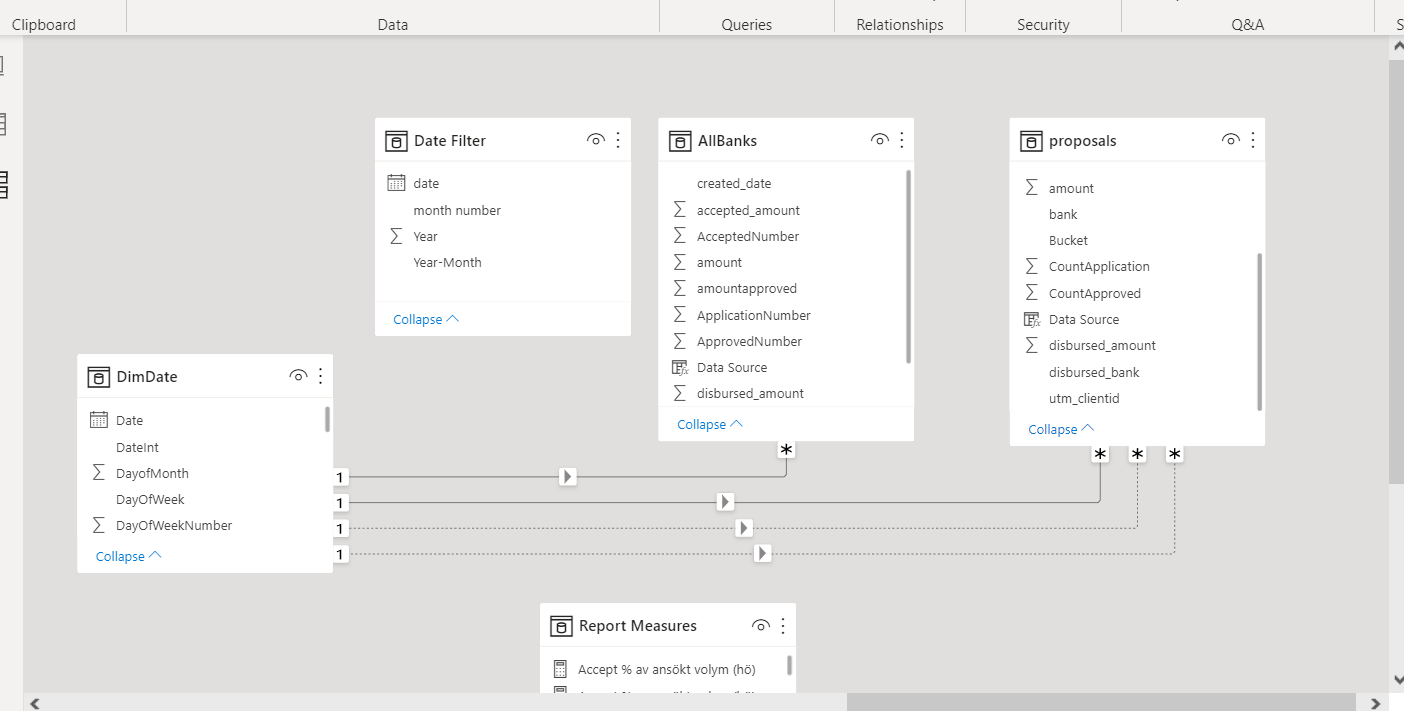1404x711 pixels.
Task: Click sigma icon next to DayofMonth
Action: pyautogui.click(x=98, y=473)
